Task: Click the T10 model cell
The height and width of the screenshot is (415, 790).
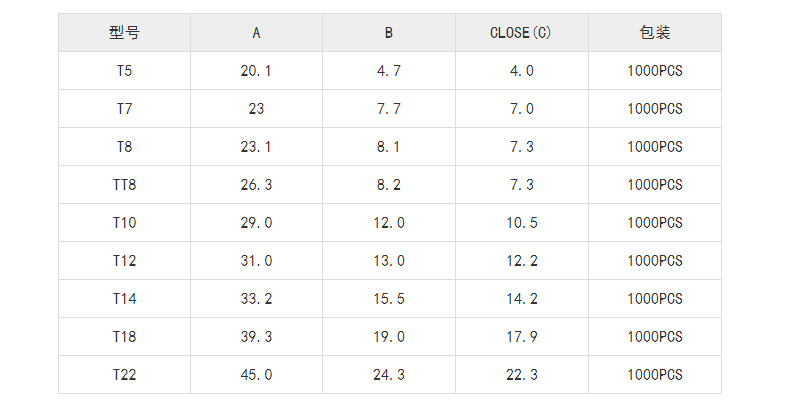Action: coord(124,223)
